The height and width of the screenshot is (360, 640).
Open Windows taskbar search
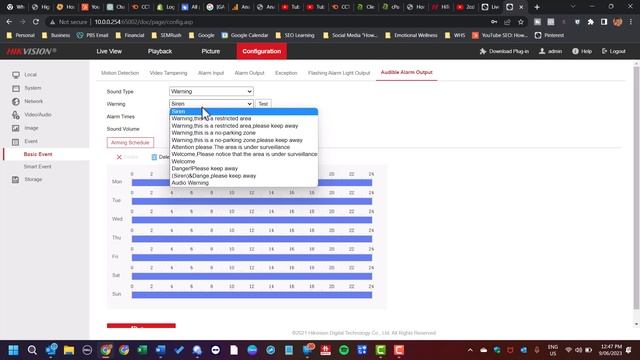[x=32, y=350]
